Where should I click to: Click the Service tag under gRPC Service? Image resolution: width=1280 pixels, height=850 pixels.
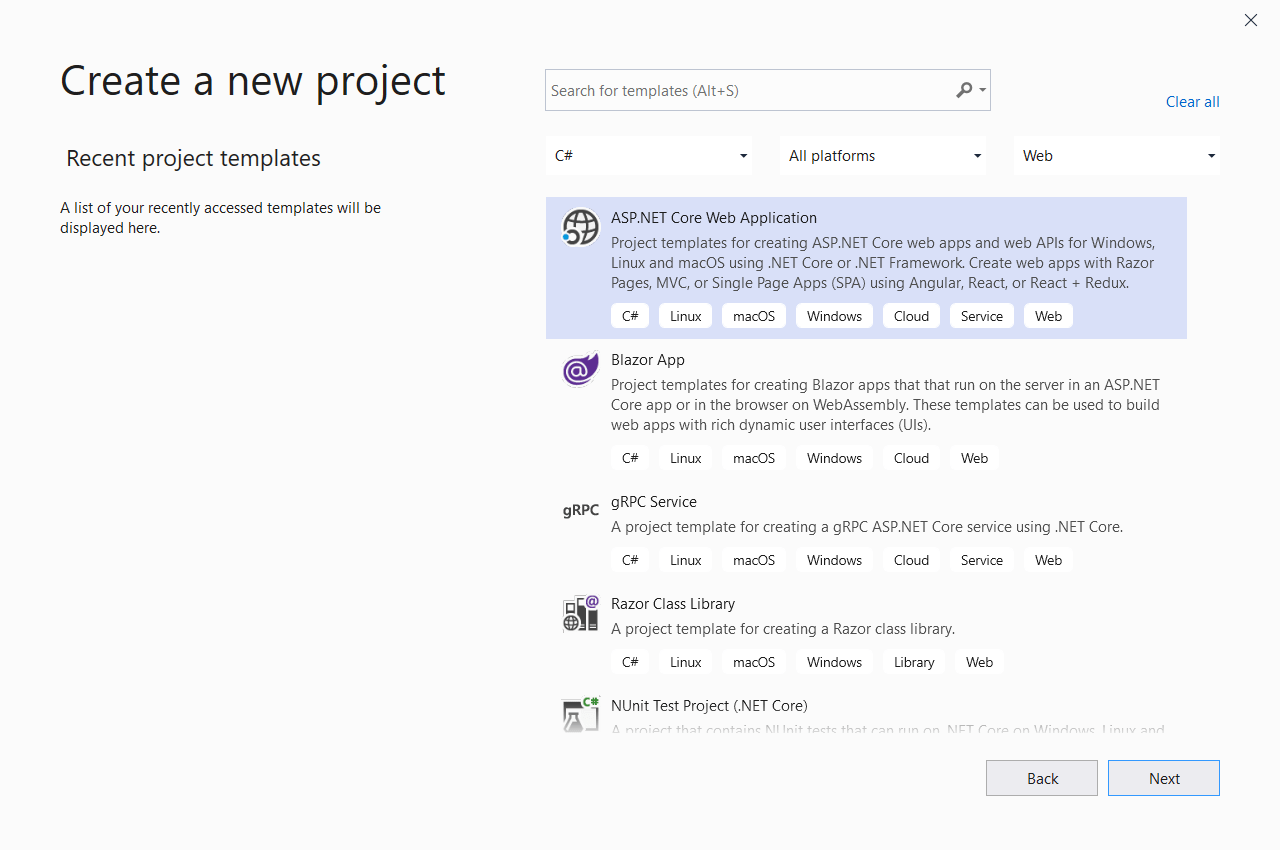tap(981, 559)
